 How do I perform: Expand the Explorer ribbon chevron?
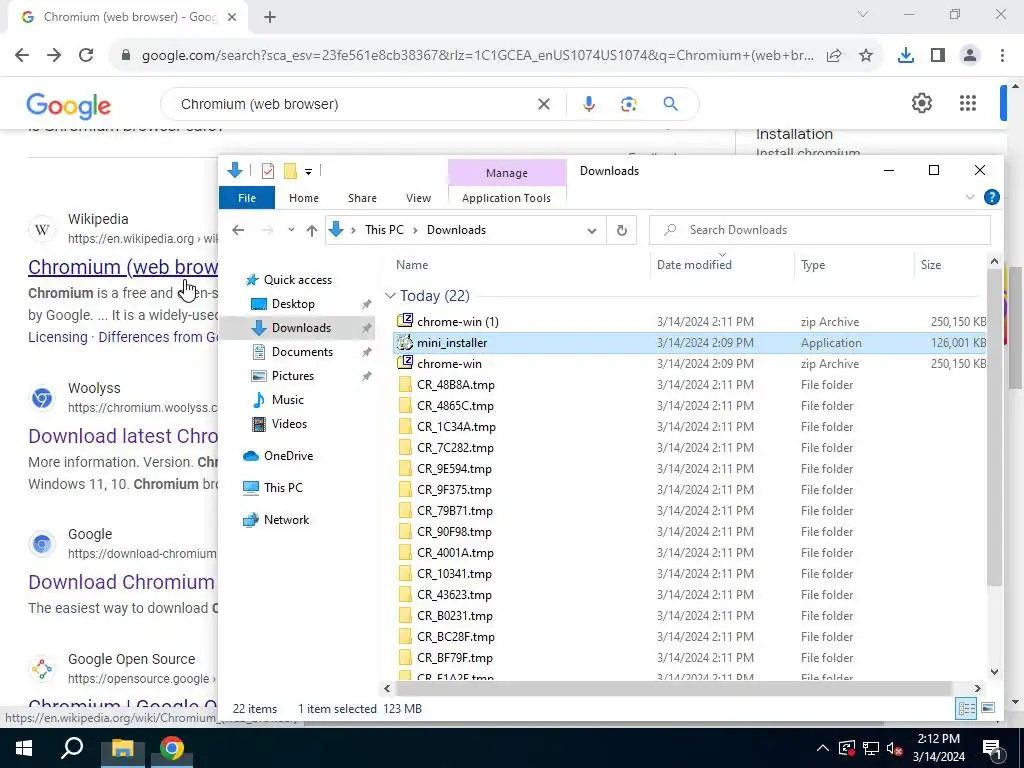(969, 197)
